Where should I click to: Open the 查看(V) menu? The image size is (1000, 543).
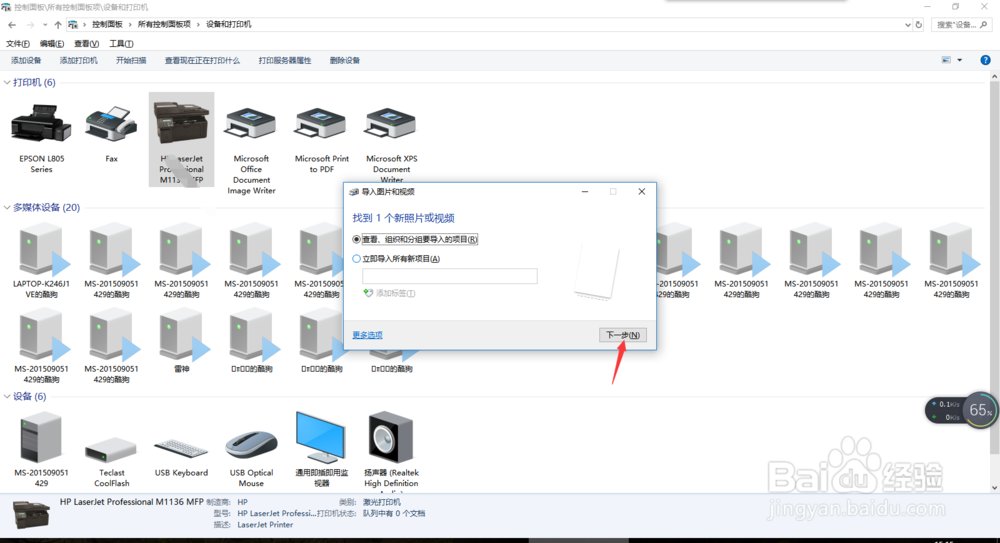click(x=86, y=43)
